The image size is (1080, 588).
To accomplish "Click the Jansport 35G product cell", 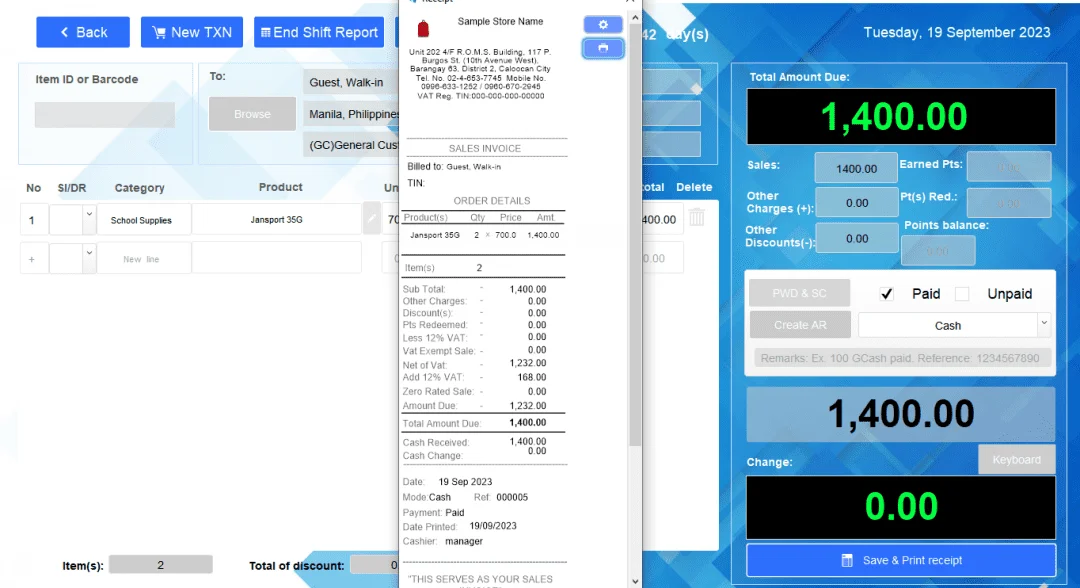I will (x=276, y=220).
